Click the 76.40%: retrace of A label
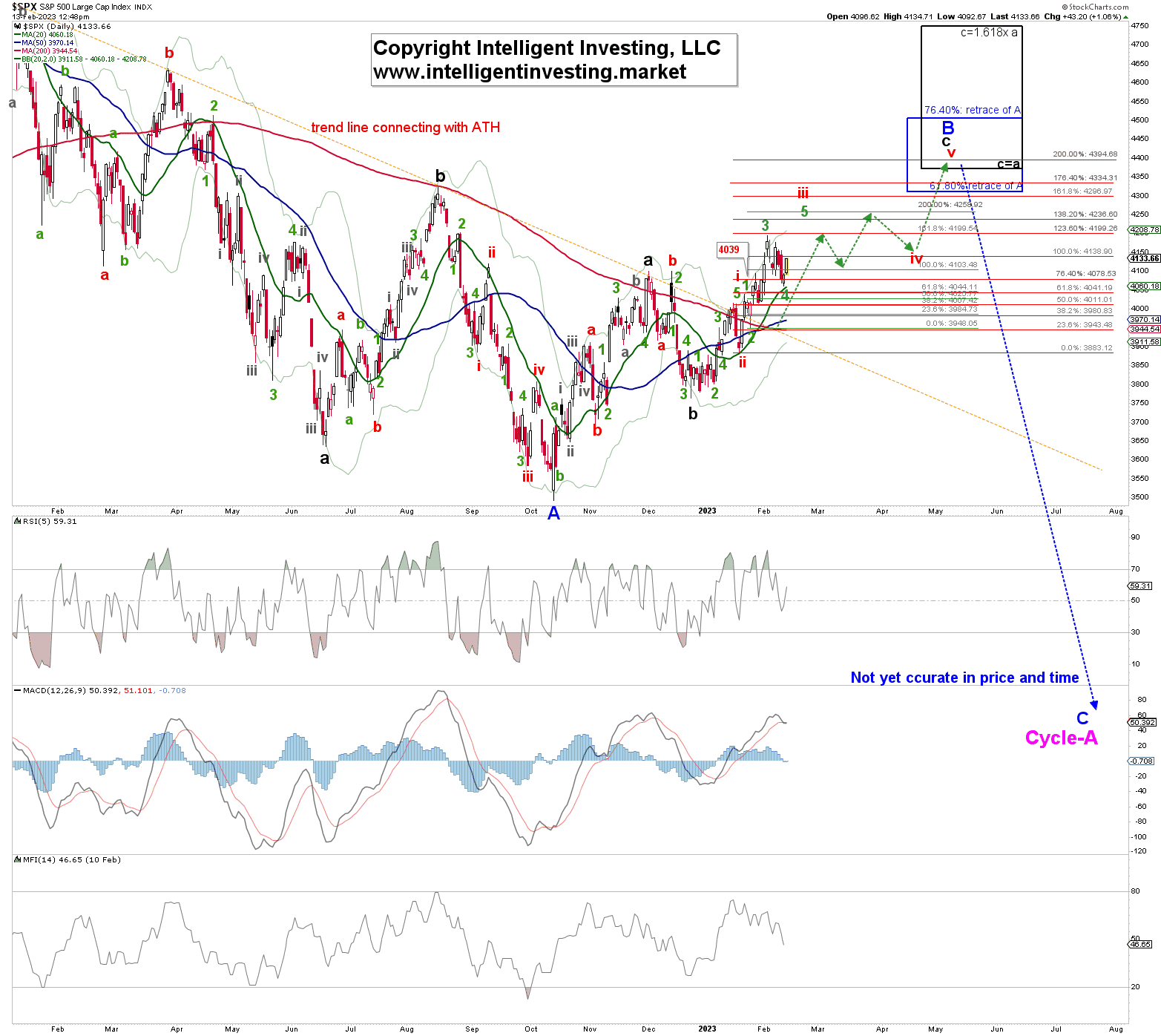 pyautogui.click(x=973, y=110)
